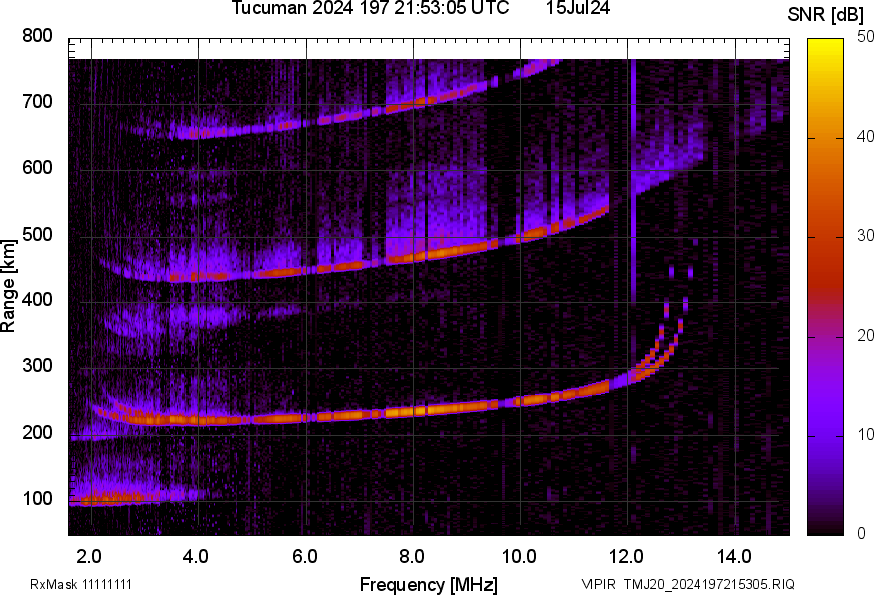Click frequency tick label 6.0
The image size is (874, 595).
[304, 556]
